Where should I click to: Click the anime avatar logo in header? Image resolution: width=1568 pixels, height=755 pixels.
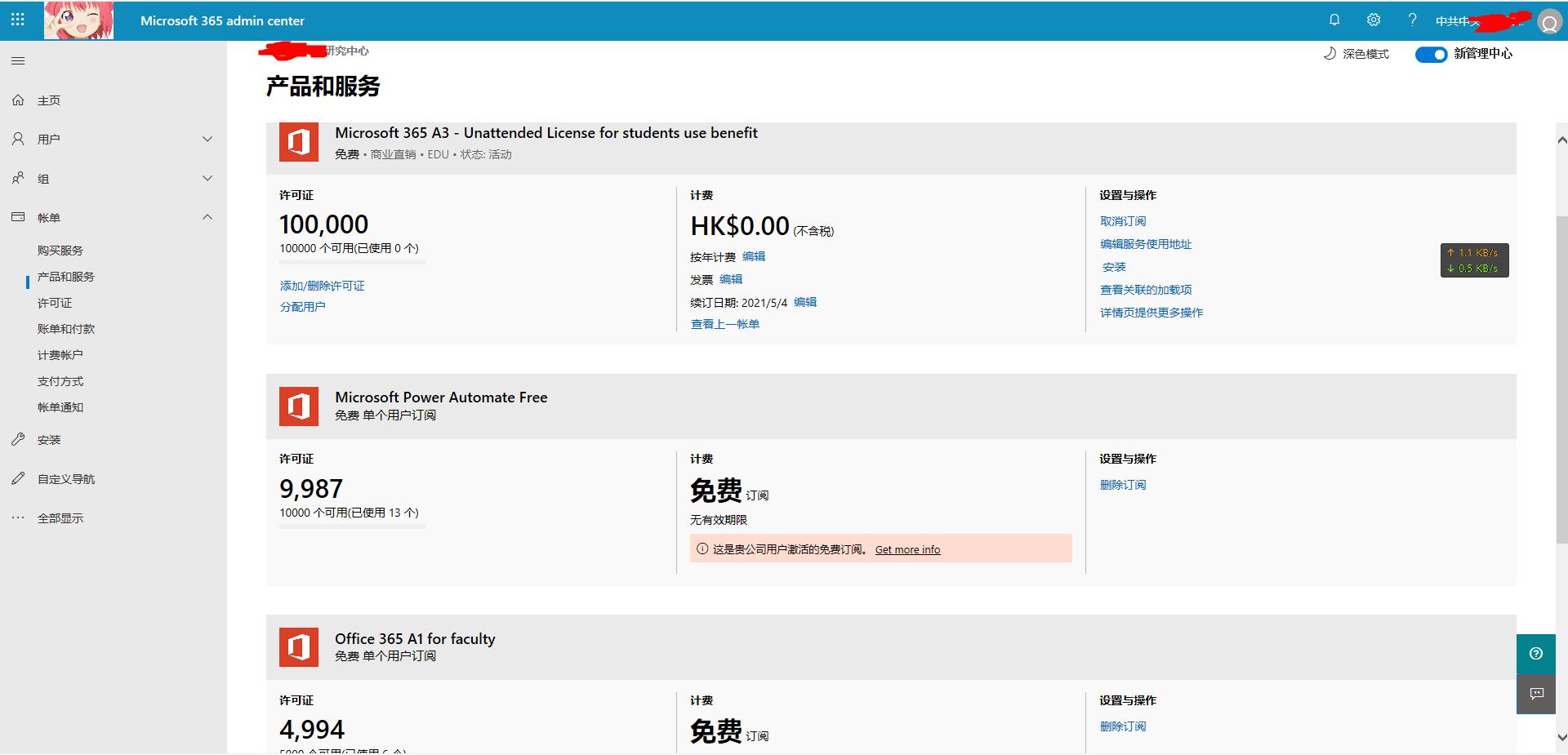point(78,20)
